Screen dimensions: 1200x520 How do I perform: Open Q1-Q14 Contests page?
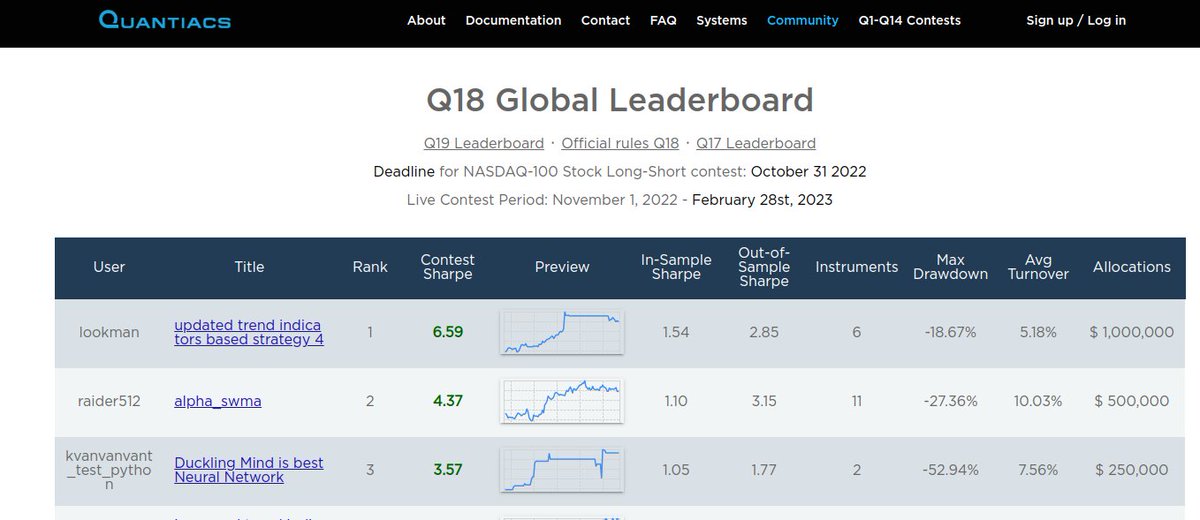[x=909, y=20]
